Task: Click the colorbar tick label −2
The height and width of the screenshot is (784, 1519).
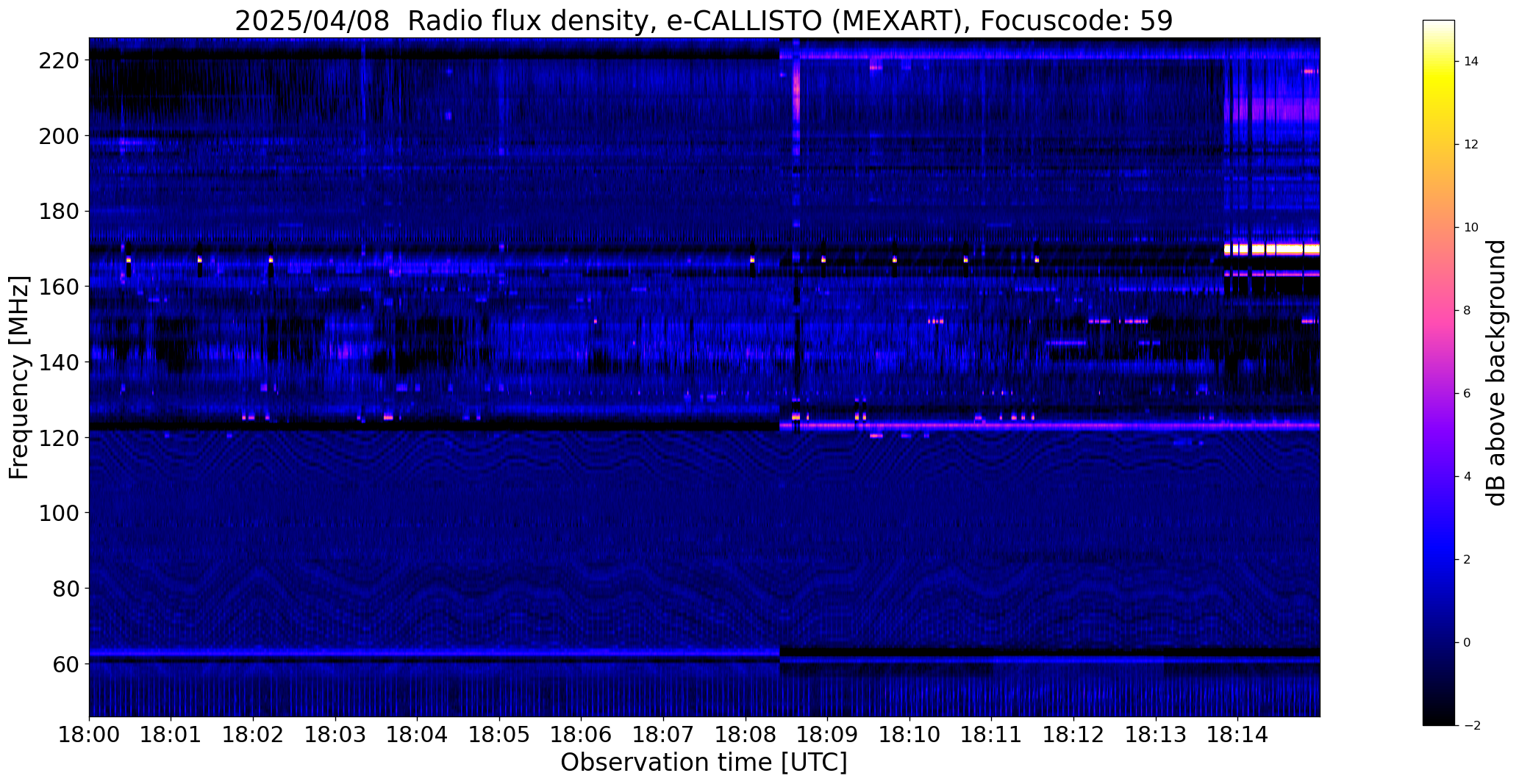Action: (1471, 726)
